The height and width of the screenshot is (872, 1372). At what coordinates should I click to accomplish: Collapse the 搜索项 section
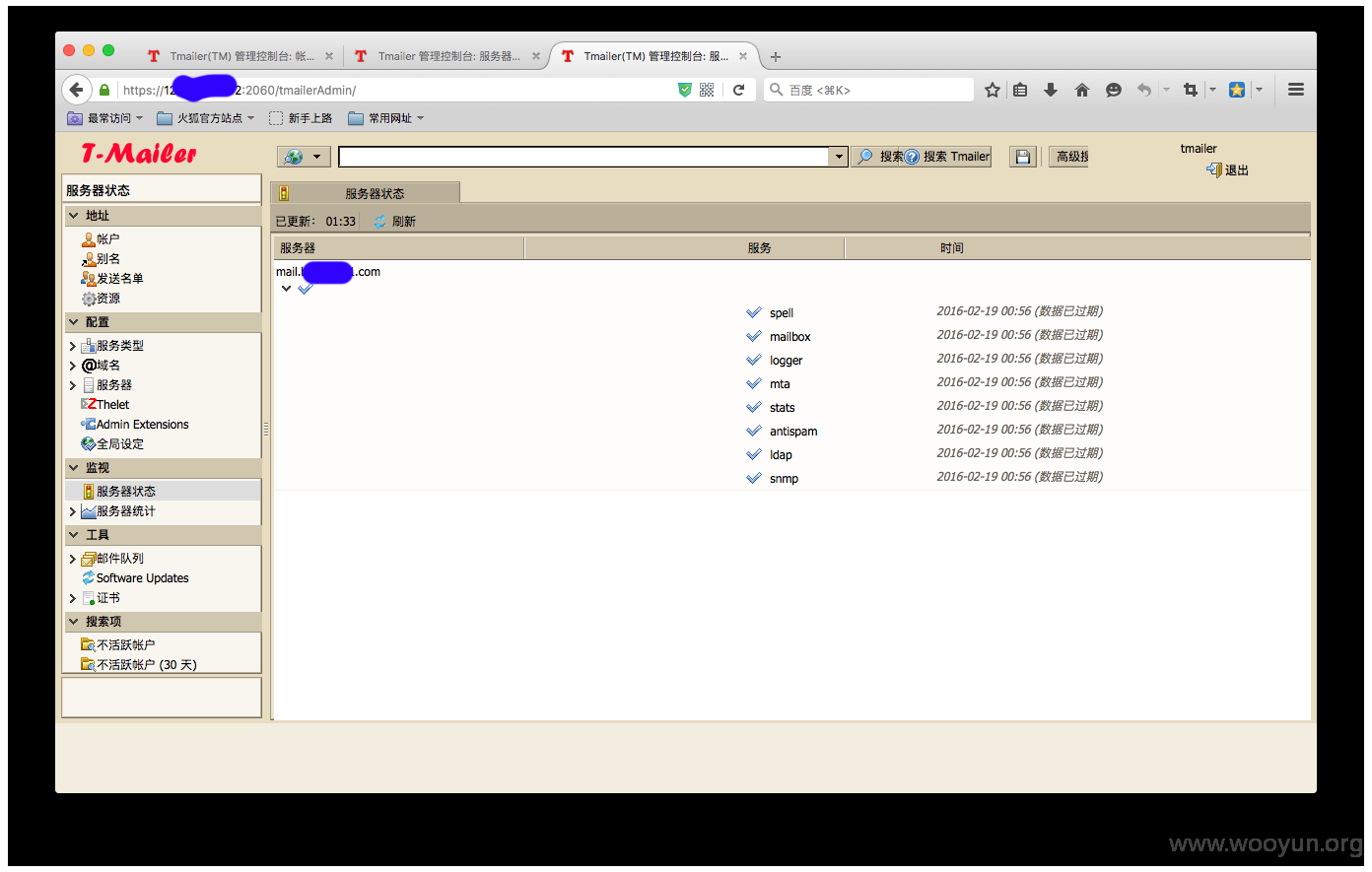click(x=73, y=621)
